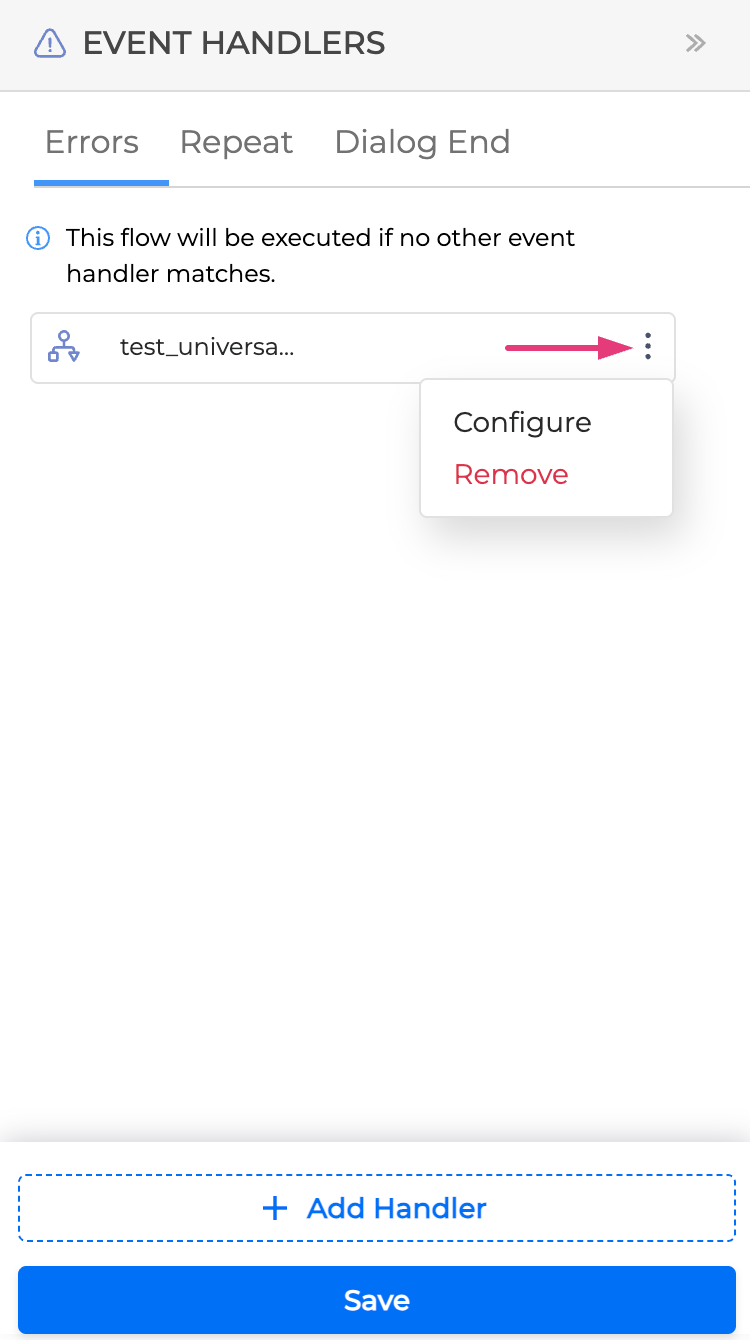
Task: Select the Dialog End tab
Action: [x=422, y=143]
